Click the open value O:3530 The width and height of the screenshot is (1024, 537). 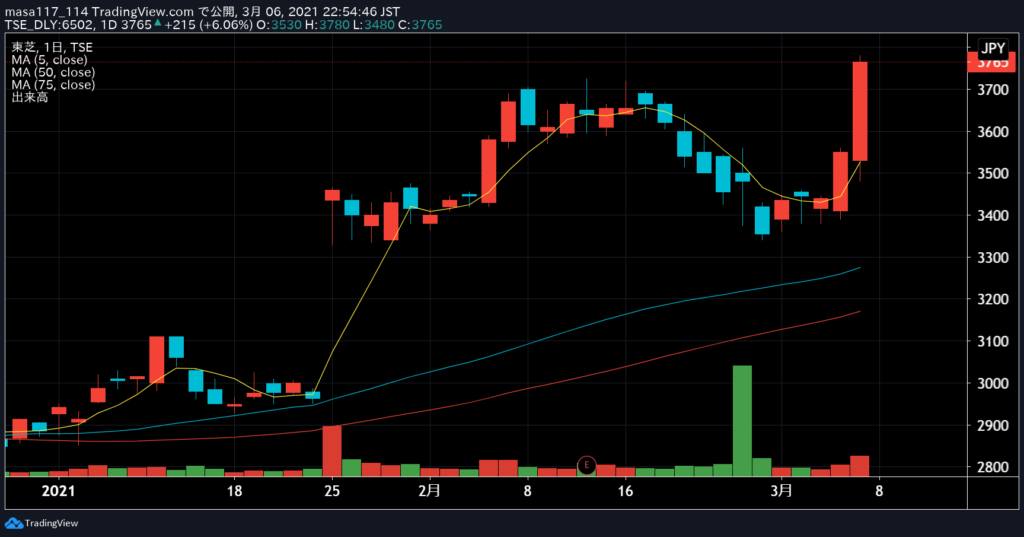[x=279, y=25]
